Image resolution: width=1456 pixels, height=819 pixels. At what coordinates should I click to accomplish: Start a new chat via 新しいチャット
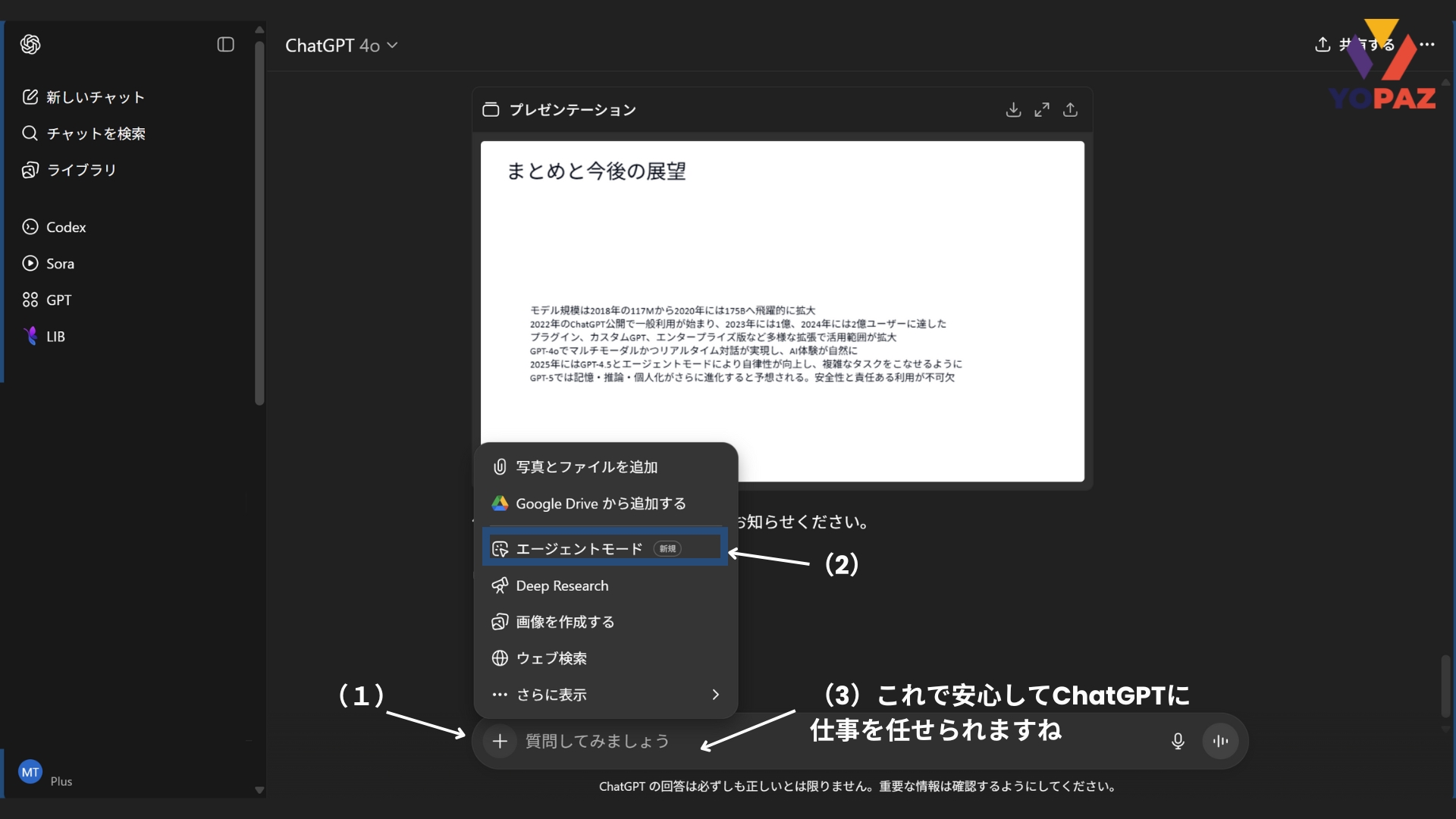click(83, 97)
